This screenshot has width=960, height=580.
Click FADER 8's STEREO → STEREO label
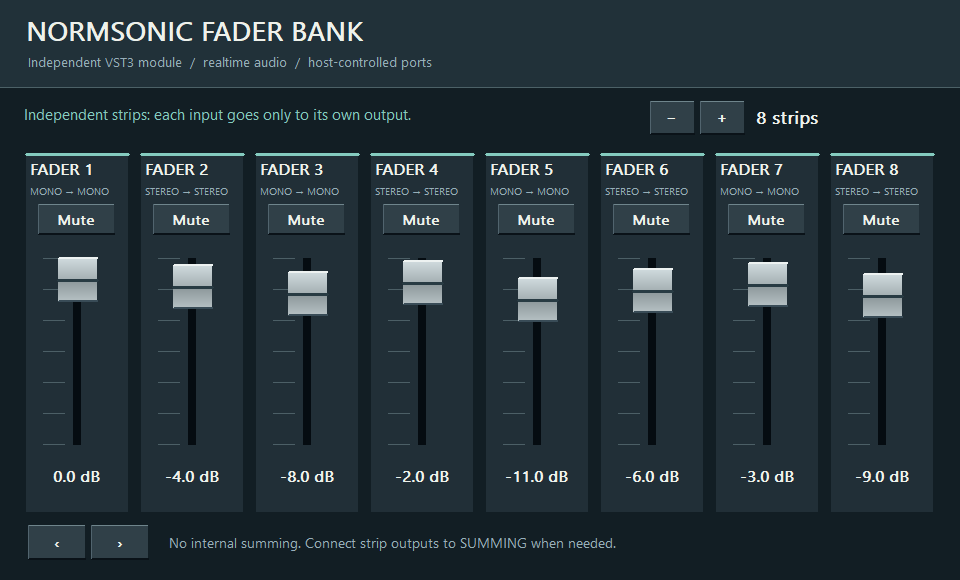point(877,192)
